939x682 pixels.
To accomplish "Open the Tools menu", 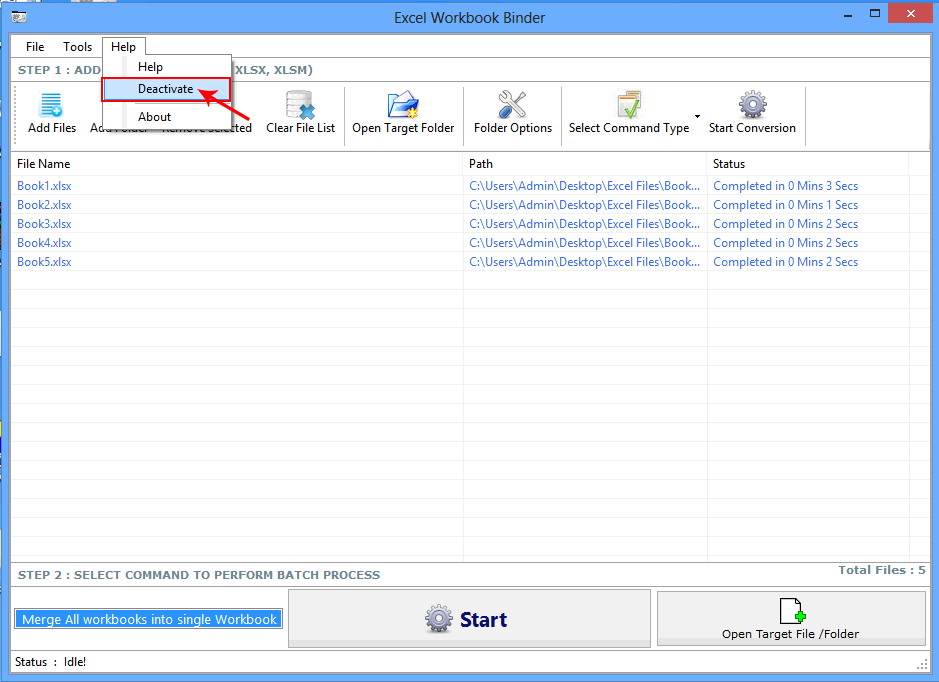I will tap(77, 47).
